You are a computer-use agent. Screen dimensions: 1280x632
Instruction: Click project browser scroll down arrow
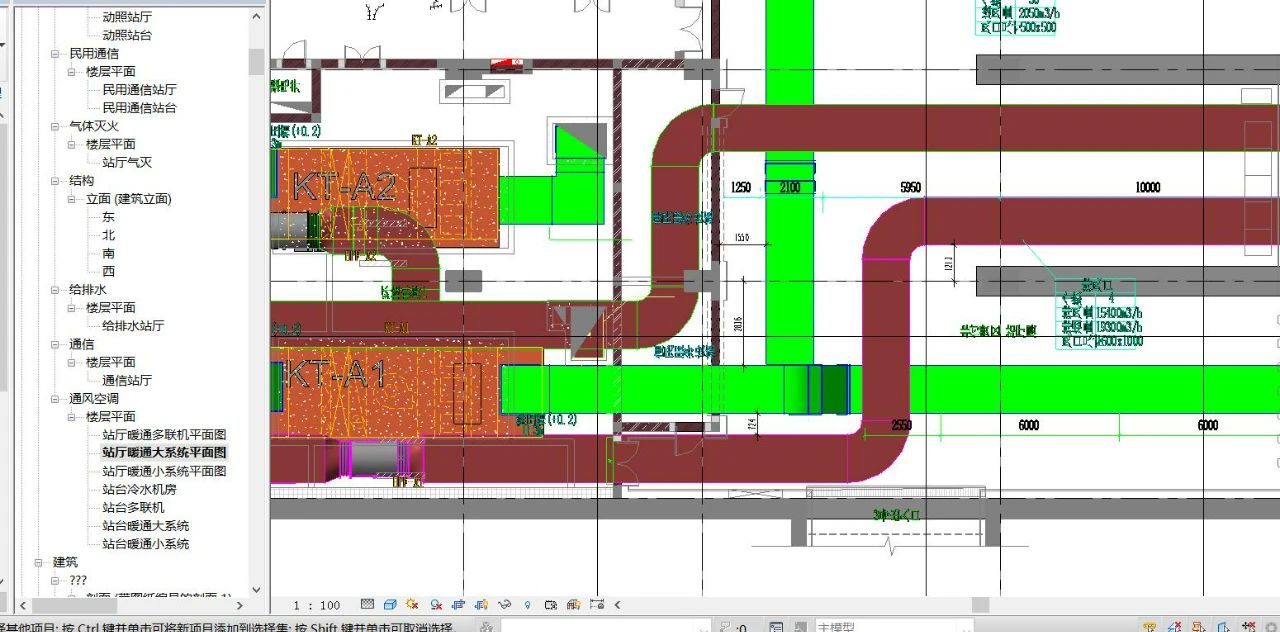(x=255, y=589)
